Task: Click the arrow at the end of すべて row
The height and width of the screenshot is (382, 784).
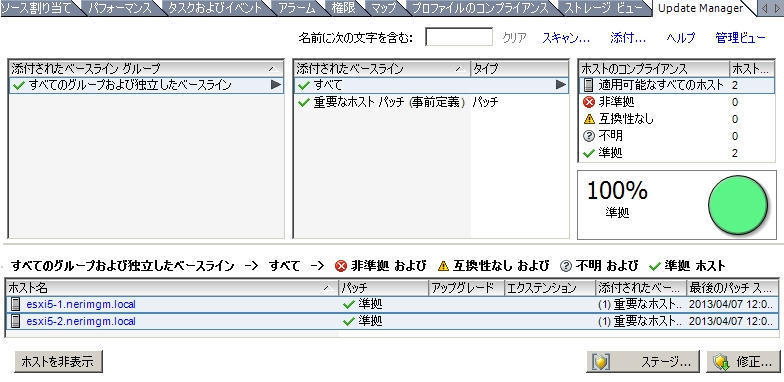Action: (x=561, y=85)
